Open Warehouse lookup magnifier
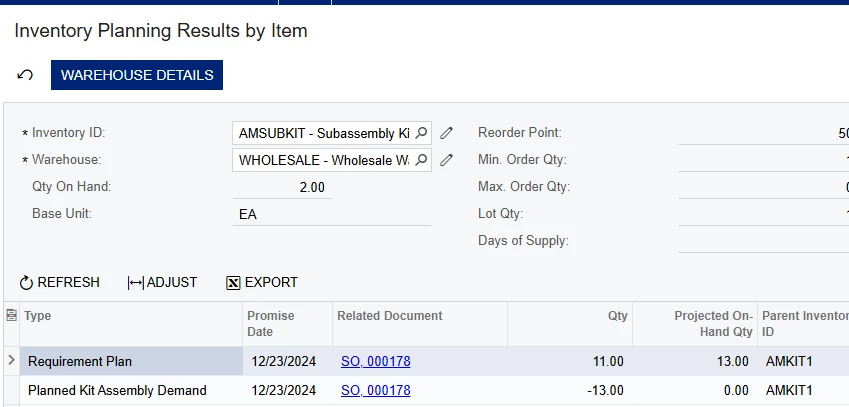 tap(421, 160)
